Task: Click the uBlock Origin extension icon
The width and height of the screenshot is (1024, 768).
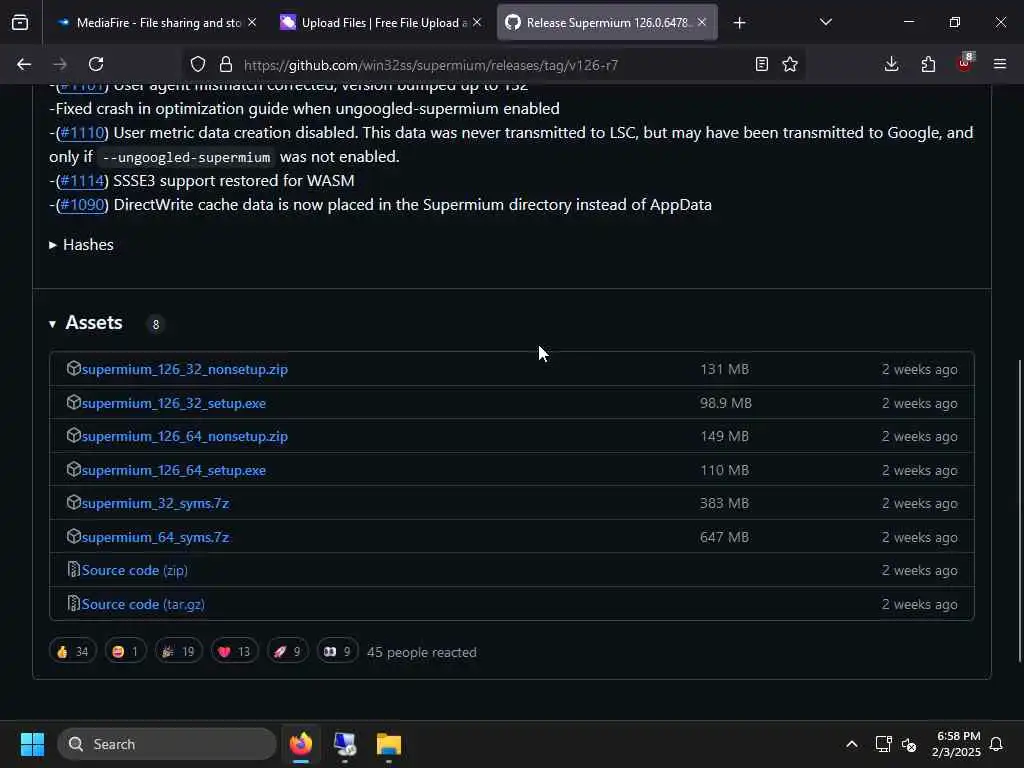Action: point(965,63)
